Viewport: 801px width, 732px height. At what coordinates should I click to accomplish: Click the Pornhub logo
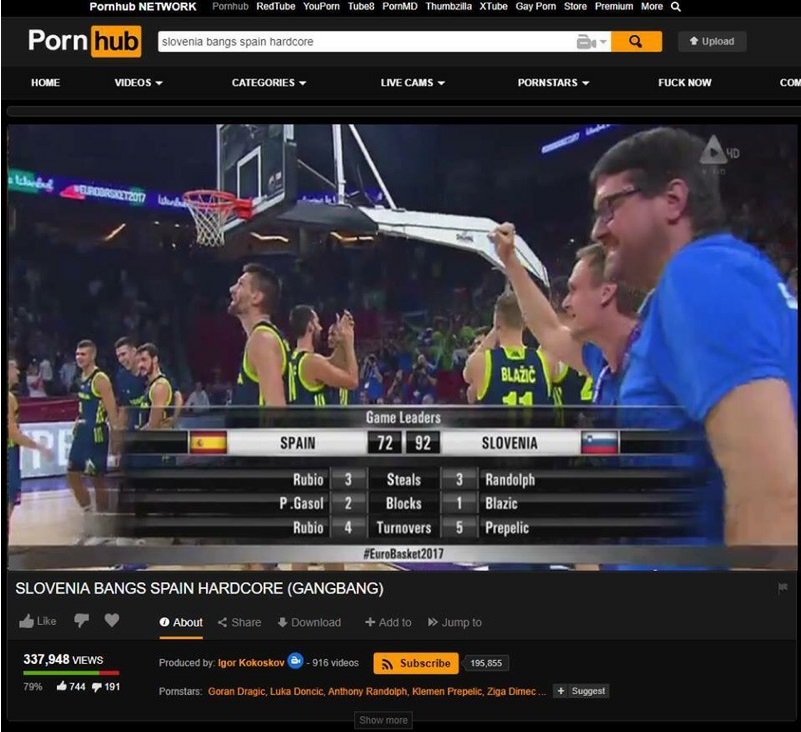tap(85, 41)
